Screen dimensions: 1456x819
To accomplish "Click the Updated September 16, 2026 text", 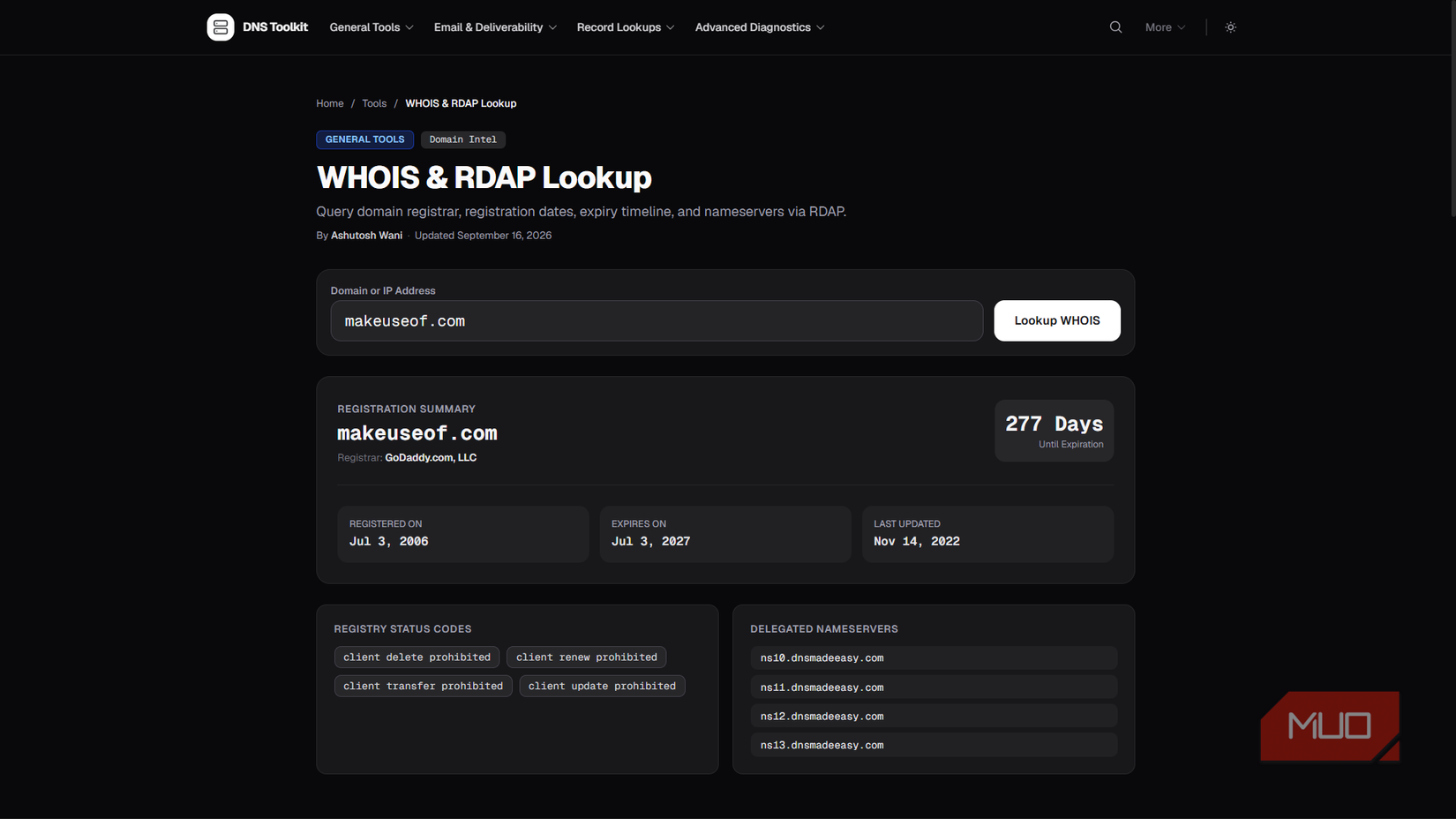I will (483, 236).
